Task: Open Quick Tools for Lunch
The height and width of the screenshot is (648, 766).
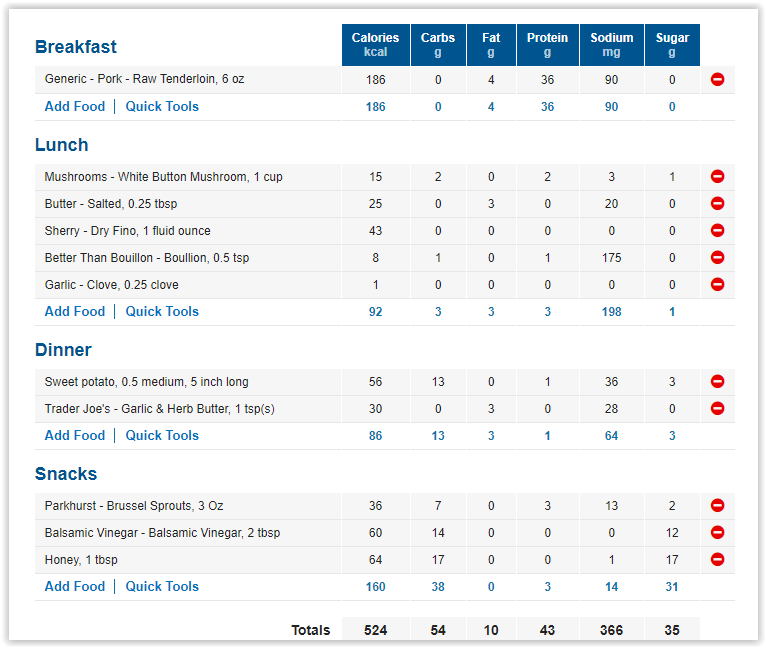Action: [x=162, y=311]
